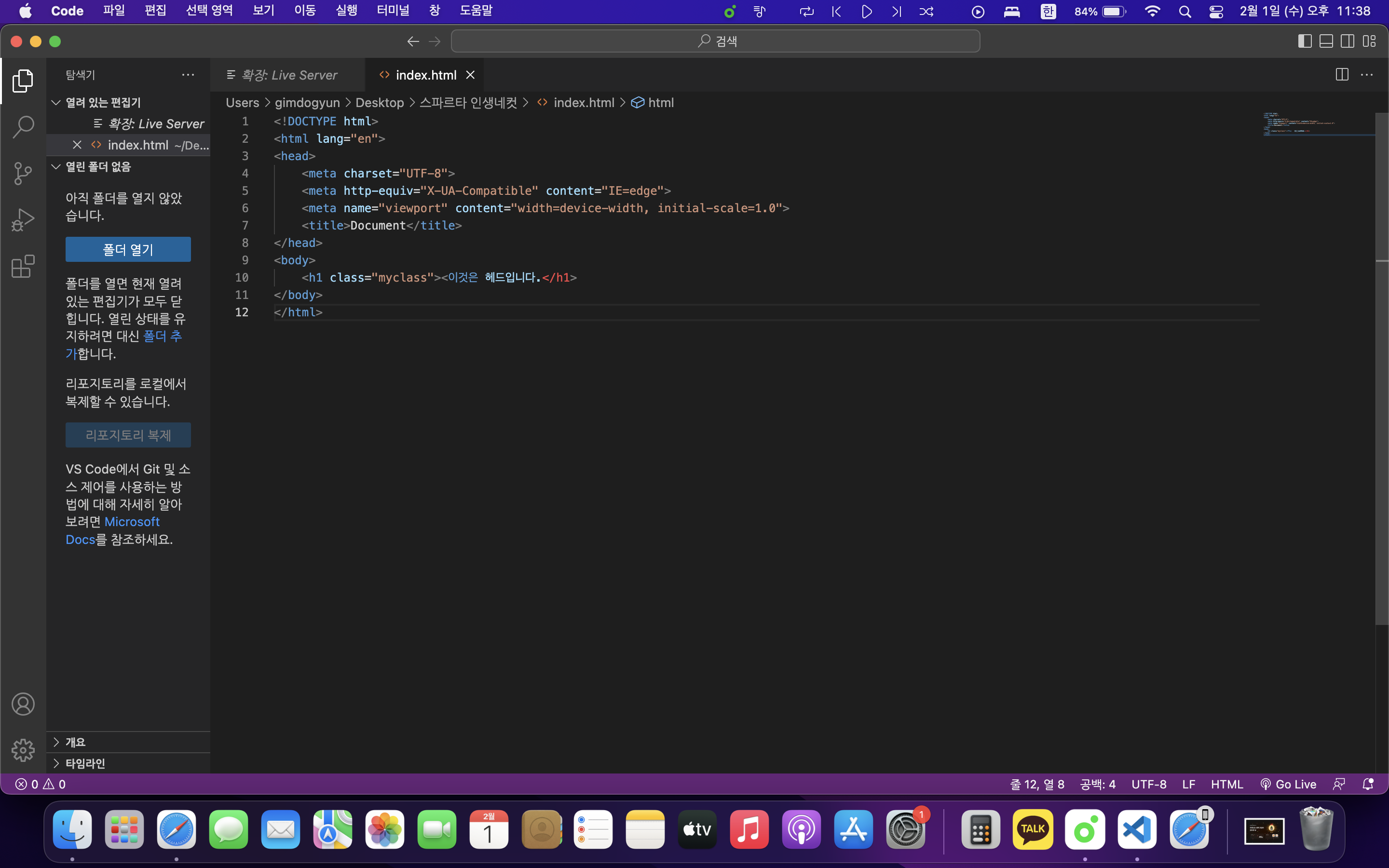
Task: Open notifications bell in status bar
Action: [1368, 784]
